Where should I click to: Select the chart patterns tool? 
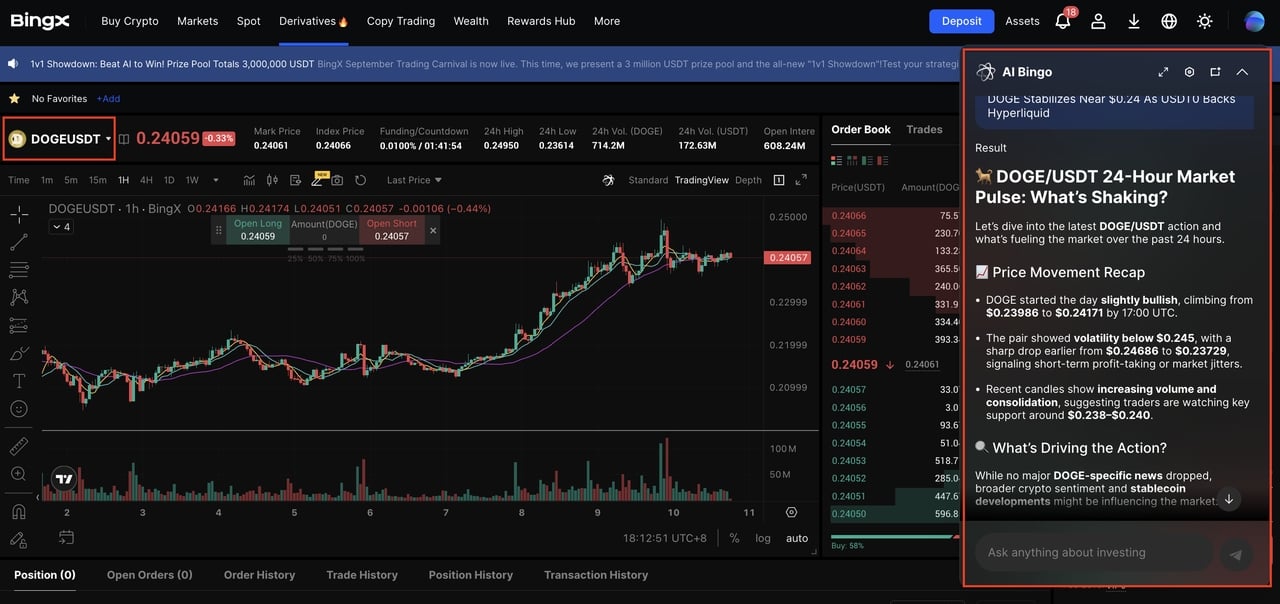pyautogui.click(x=18, y=297)
